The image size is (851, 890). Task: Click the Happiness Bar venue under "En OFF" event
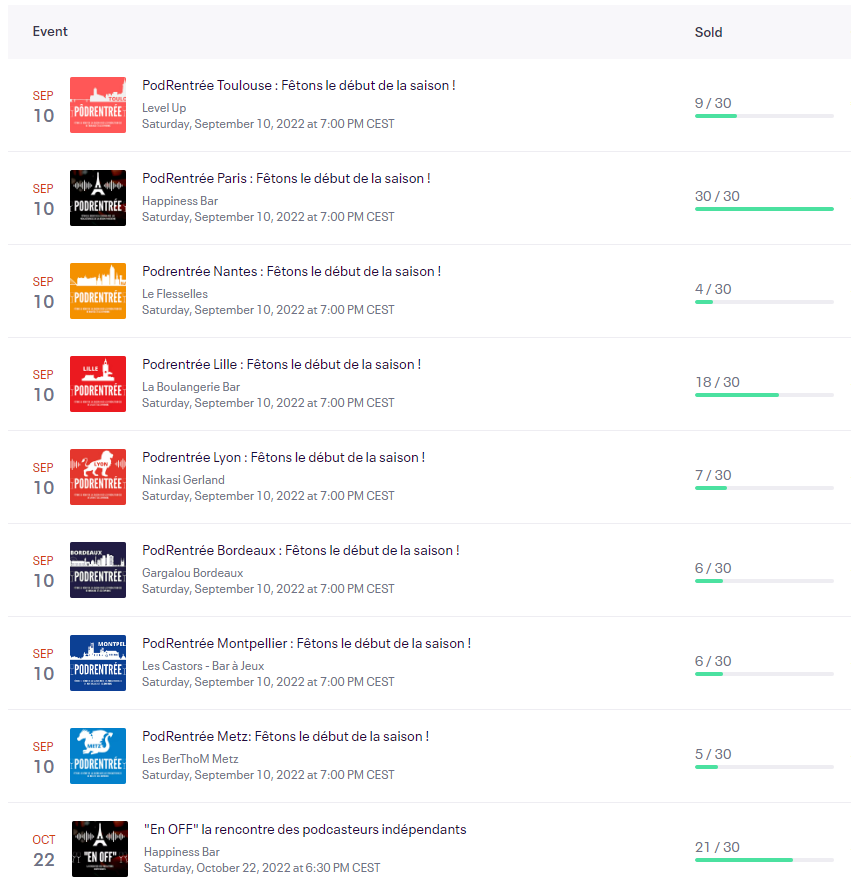coord(182,852)
